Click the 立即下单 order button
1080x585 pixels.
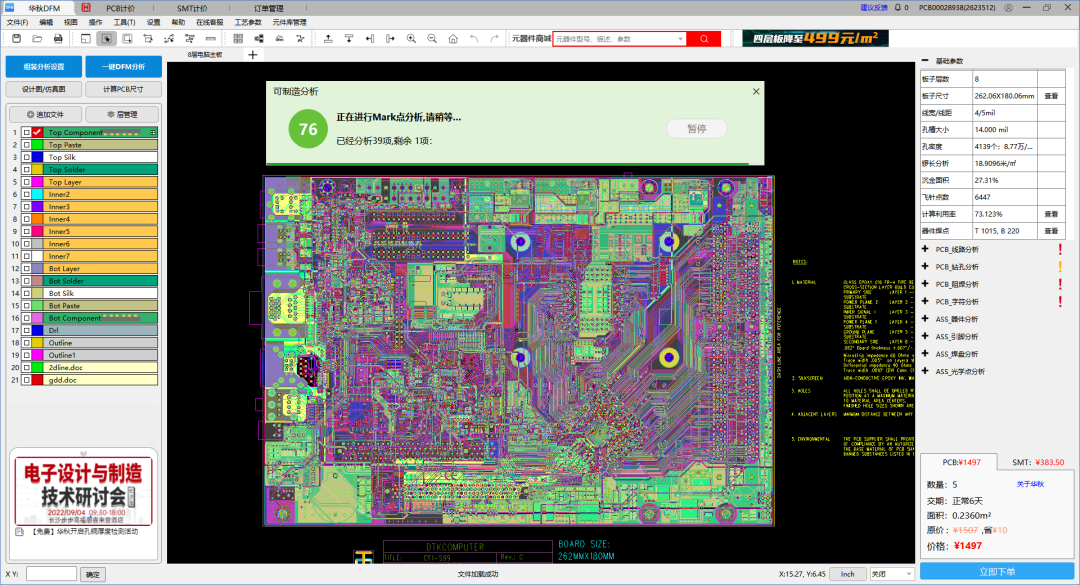995,571
